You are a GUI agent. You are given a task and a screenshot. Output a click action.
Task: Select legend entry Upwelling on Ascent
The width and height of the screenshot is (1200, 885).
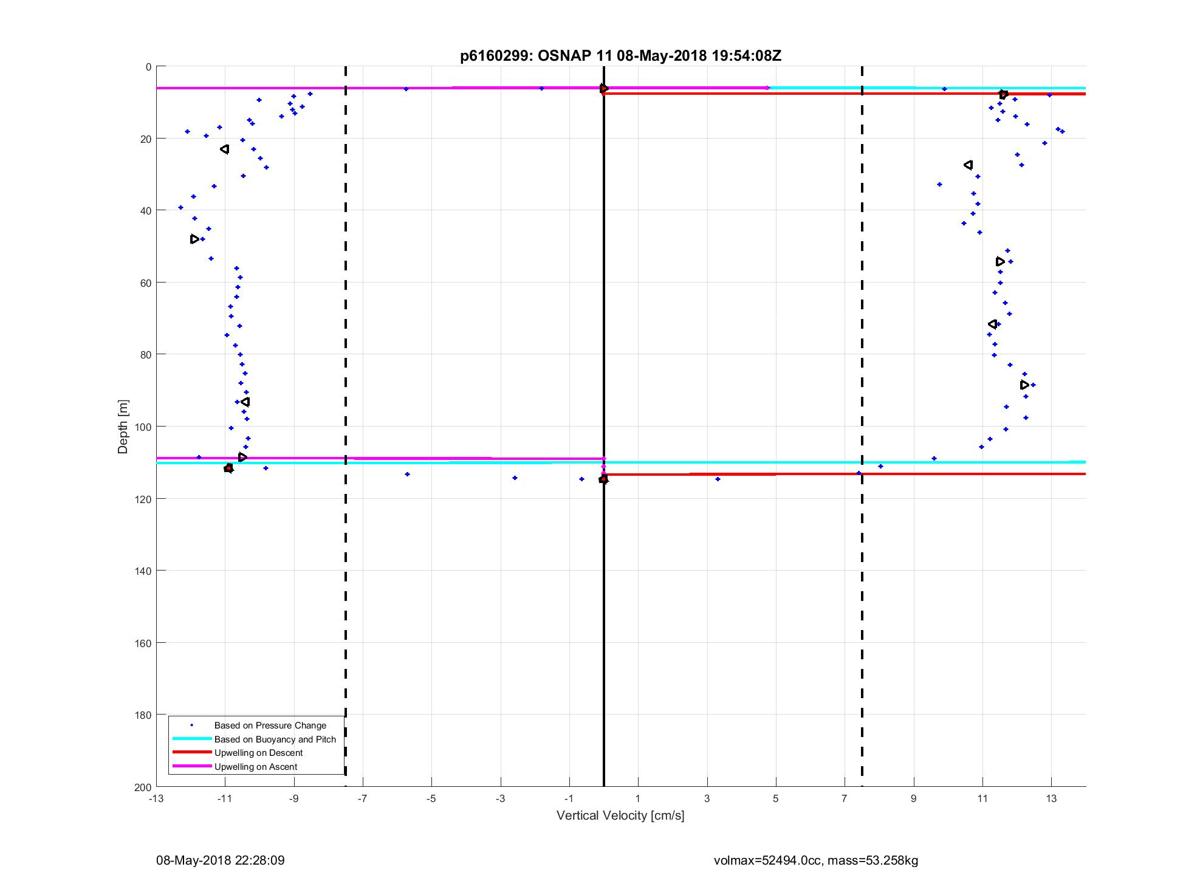(256, 767)
